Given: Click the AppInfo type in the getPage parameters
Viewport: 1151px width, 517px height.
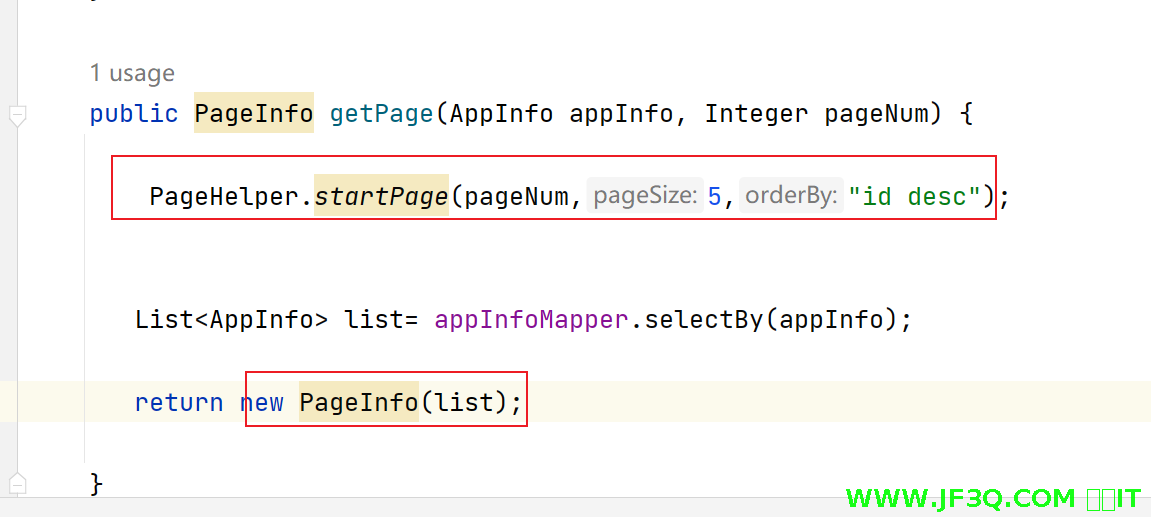Looking at the screenshot, I should coord(501,114).
